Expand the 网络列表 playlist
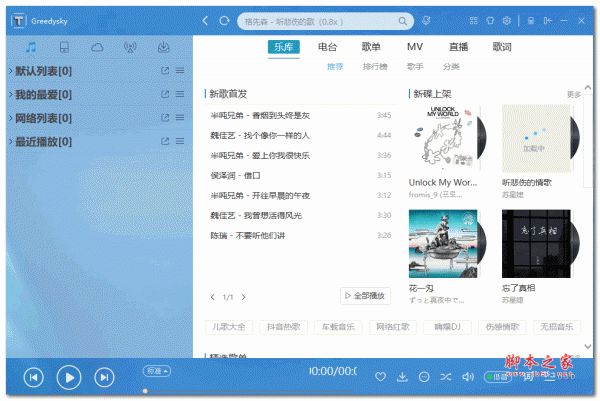Viewport: 600px width, 401px height. 11,118
